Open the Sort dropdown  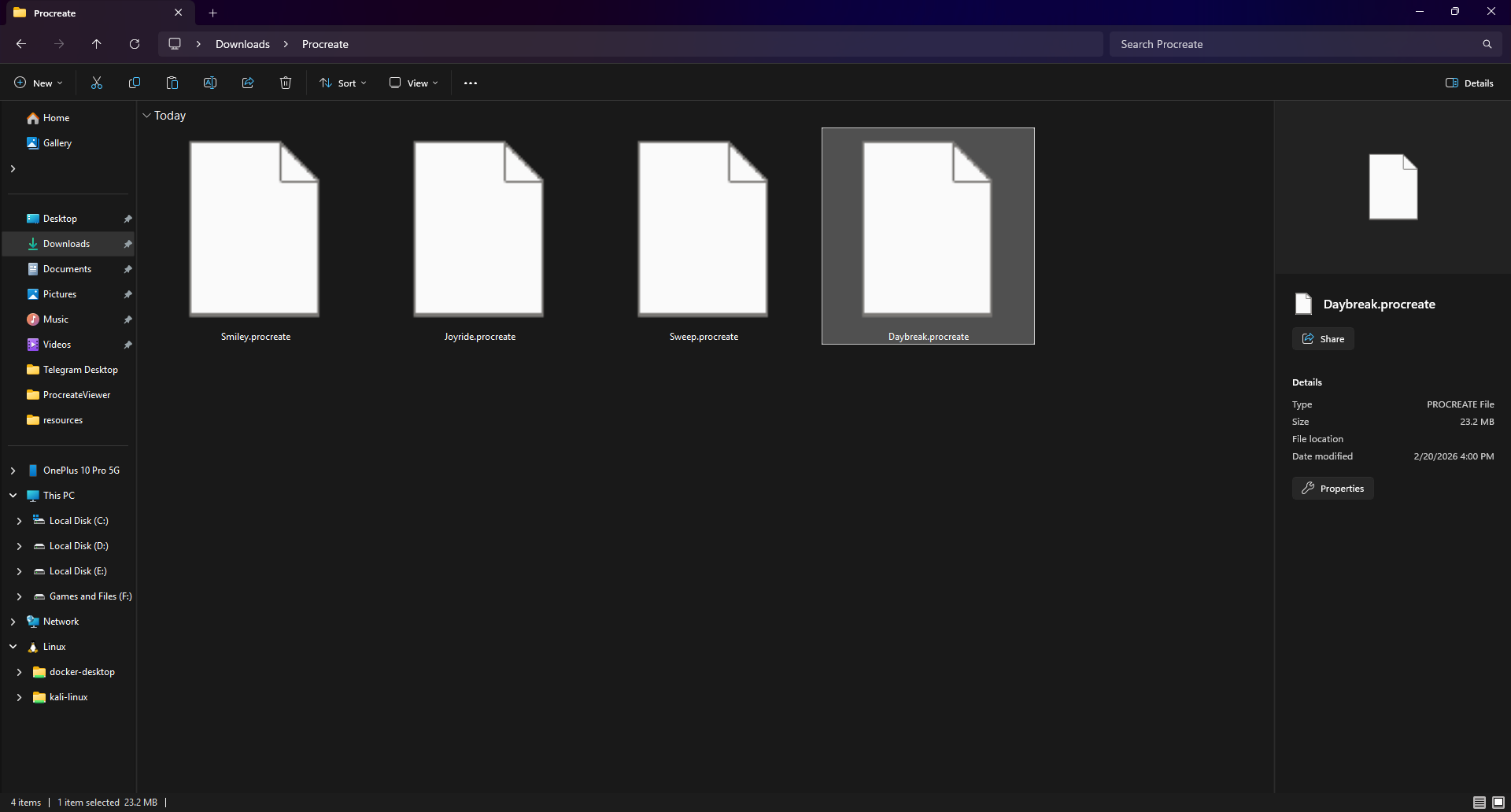click(342, 83)
